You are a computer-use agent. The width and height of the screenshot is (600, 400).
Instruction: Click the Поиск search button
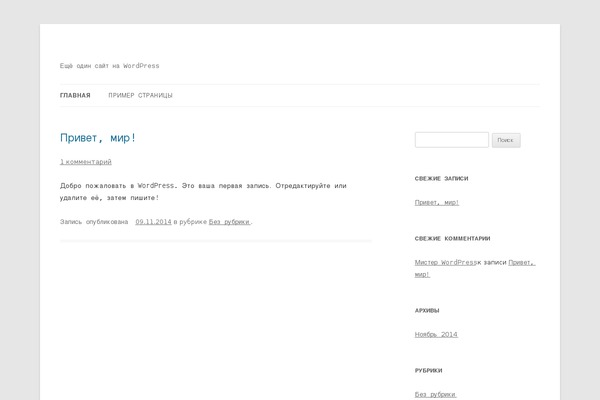click(x=506, y=140)
